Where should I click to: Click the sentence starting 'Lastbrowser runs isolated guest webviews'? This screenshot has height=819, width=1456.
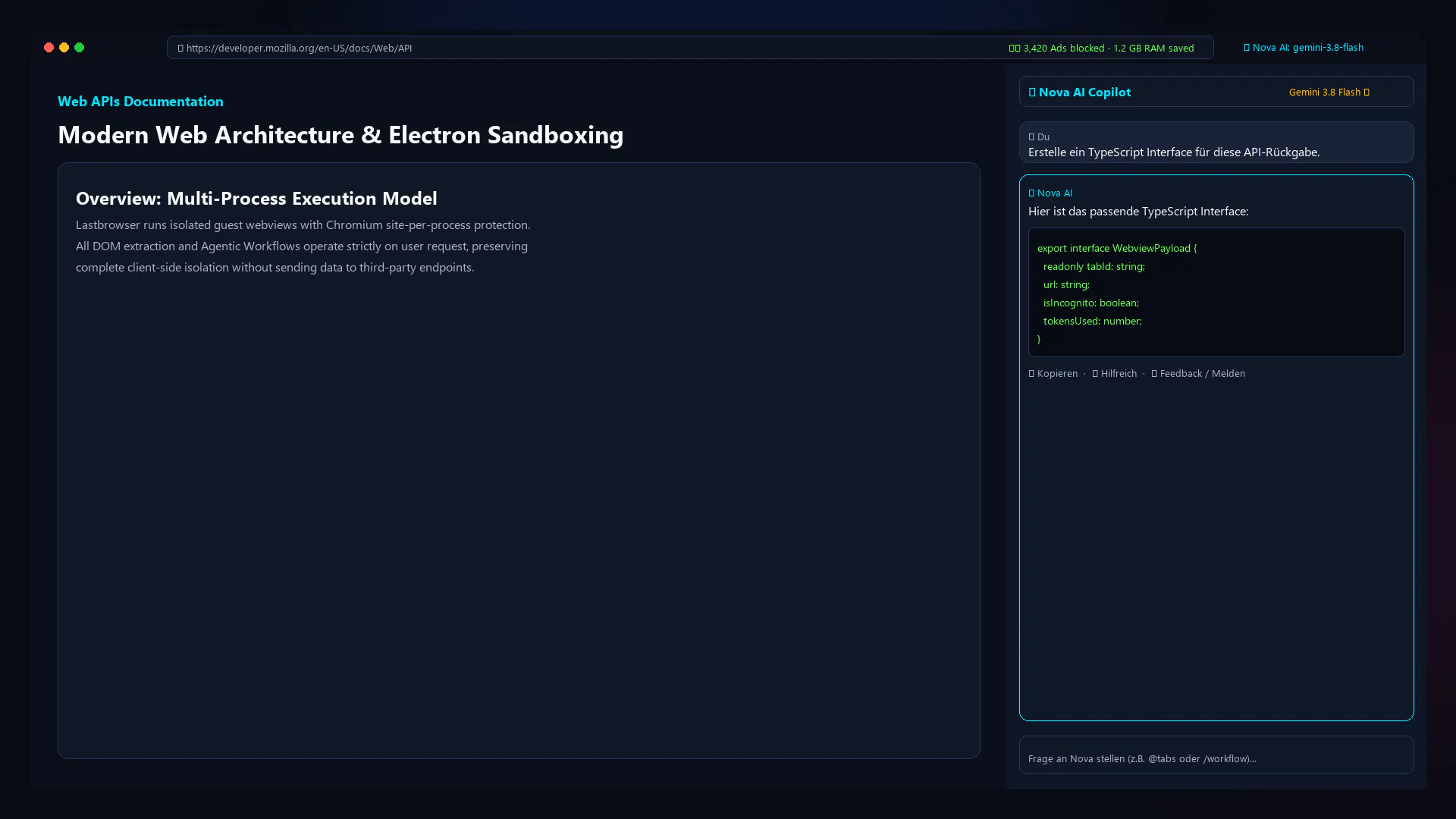tap(303, 225)
